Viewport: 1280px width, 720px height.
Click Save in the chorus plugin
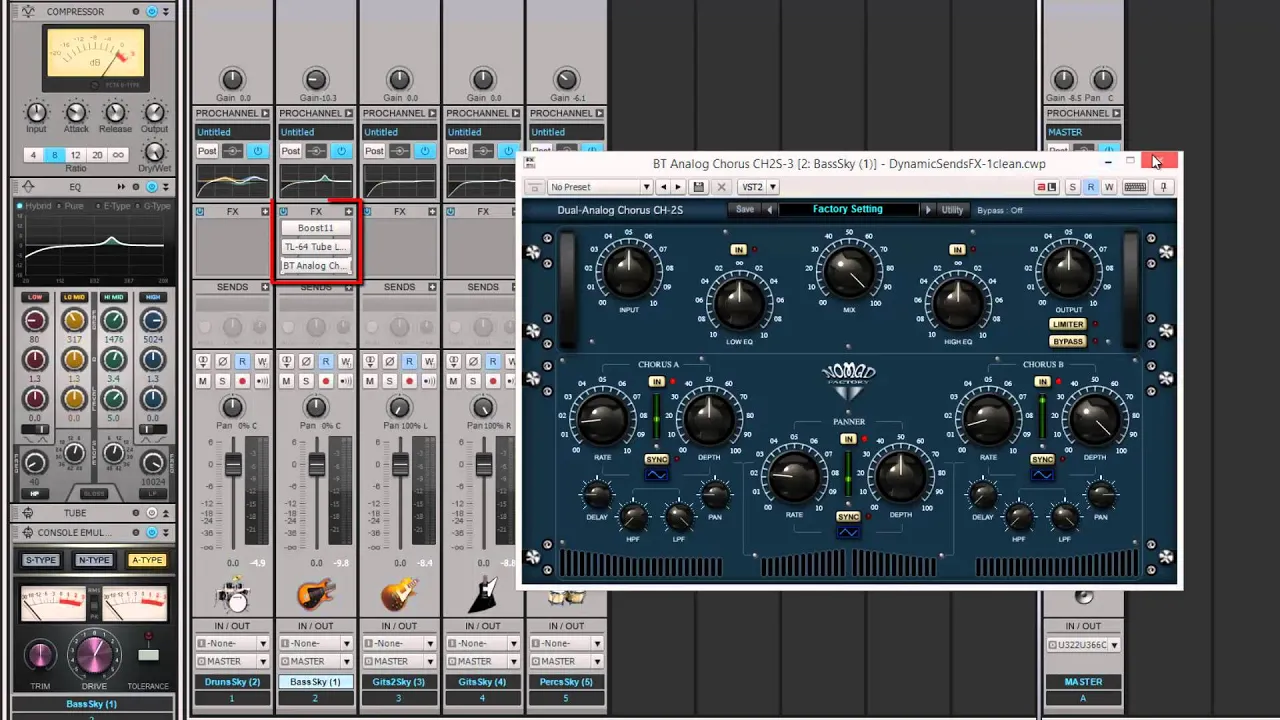745,210
